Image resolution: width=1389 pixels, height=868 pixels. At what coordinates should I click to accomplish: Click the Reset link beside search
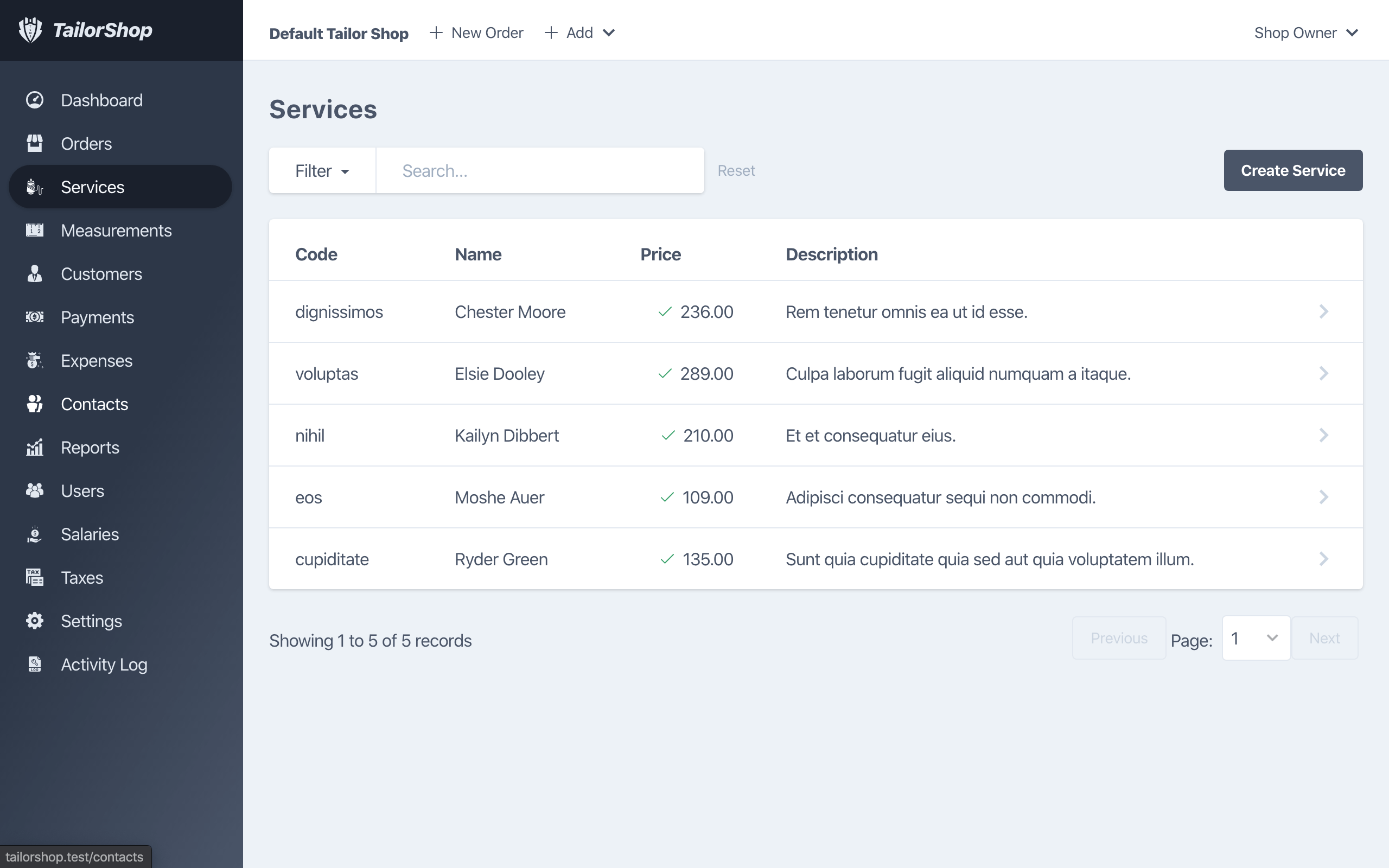coord(736,170)
